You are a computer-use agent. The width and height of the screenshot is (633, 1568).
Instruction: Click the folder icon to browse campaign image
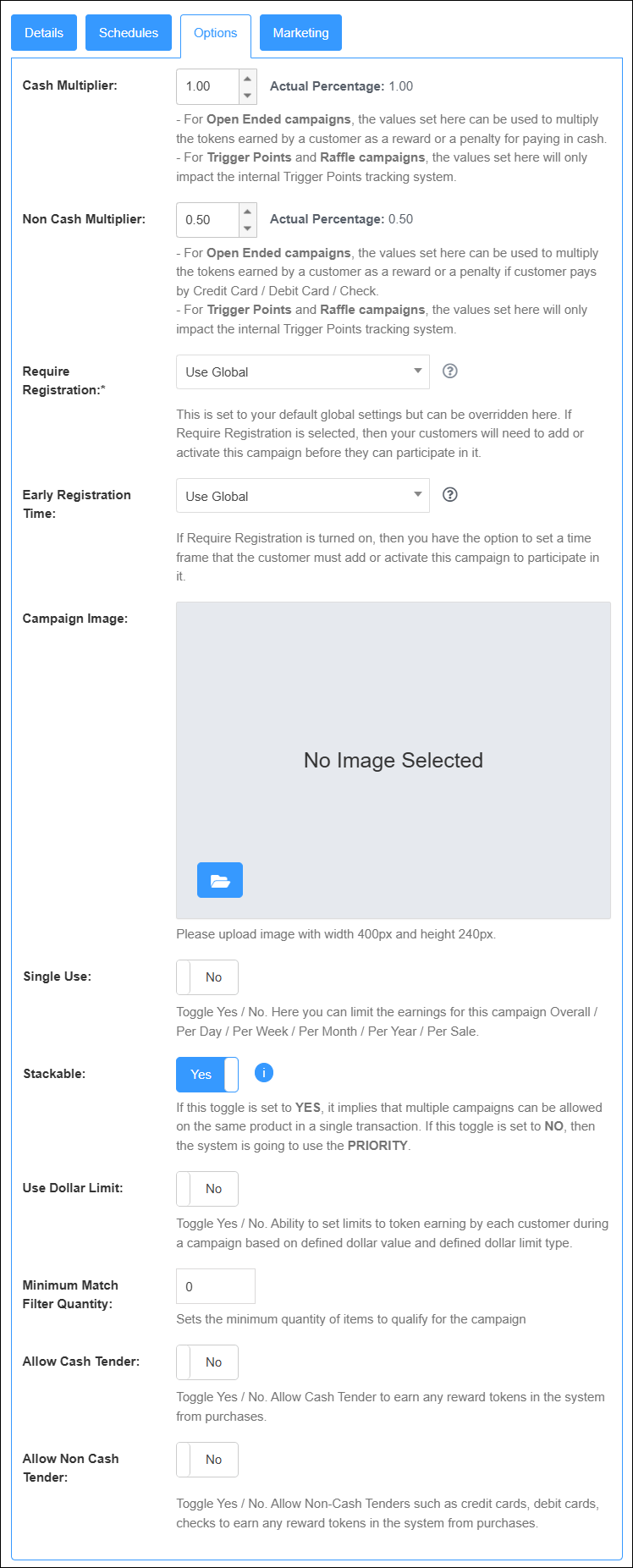point(220,880)
